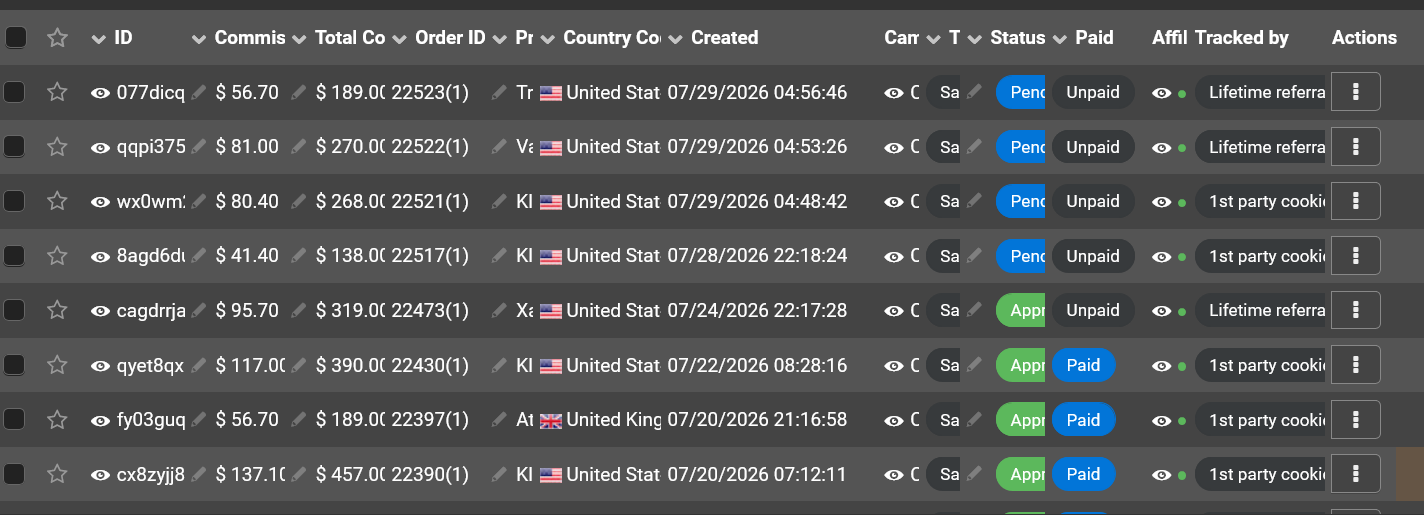Click the eye icon beside ID qqpi375

(100, 147)
